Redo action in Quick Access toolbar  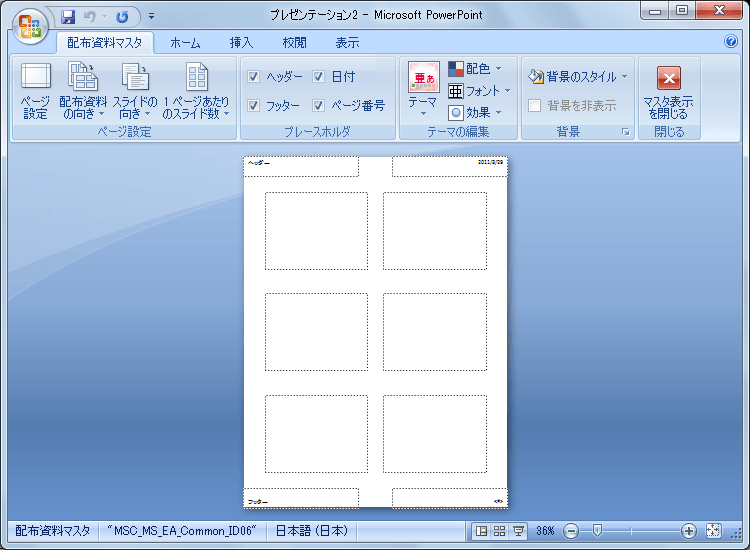pos(122,17)
